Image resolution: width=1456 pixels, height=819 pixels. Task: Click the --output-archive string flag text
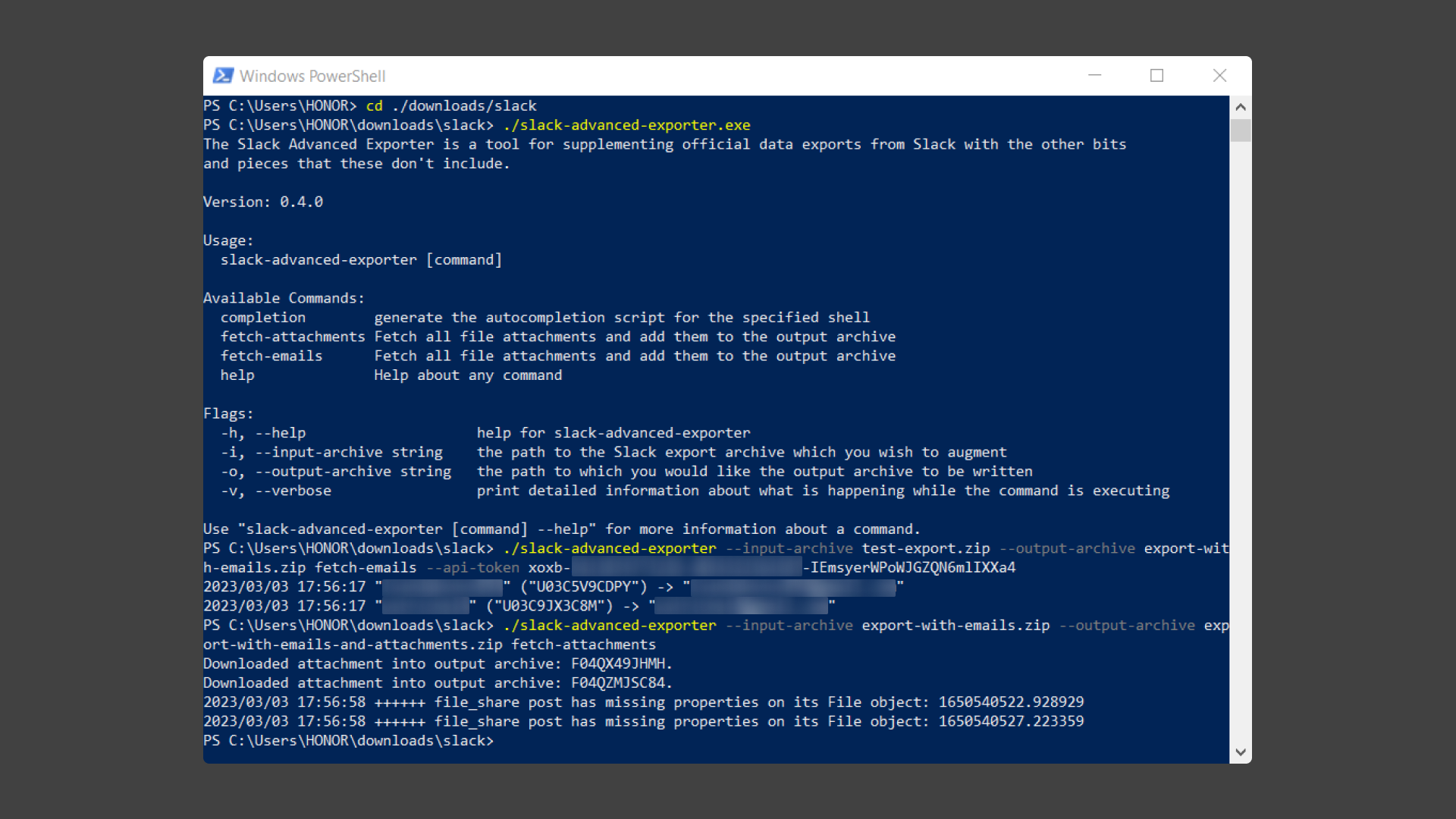tap(353, 472)
